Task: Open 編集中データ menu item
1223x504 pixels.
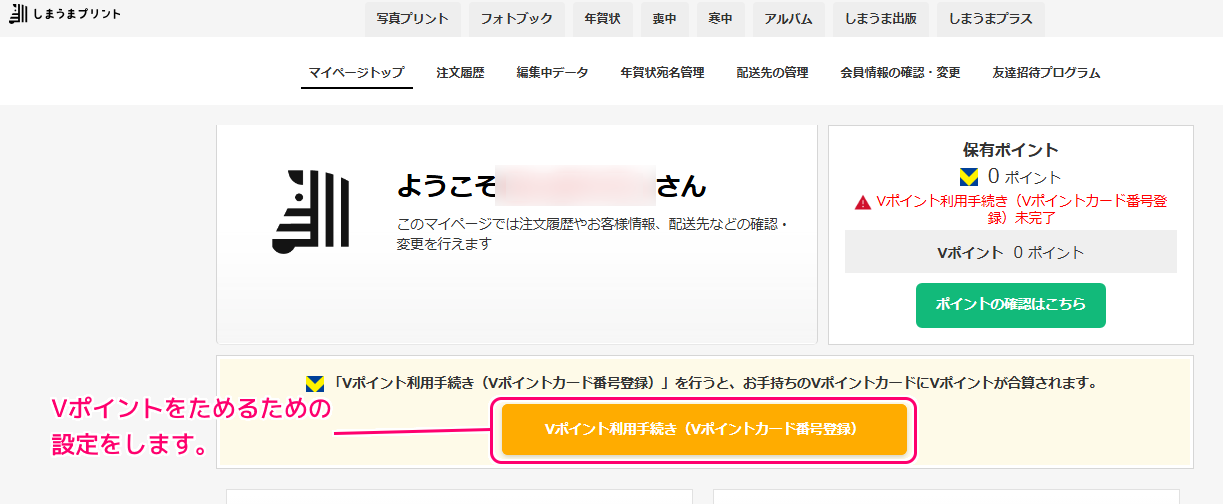Action: (x=552, y=73)
